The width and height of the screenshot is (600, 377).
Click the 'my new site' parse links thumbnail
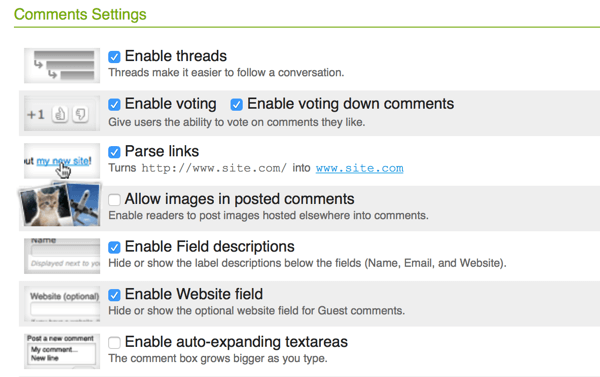pyautogui.click(x=62, y=161)
